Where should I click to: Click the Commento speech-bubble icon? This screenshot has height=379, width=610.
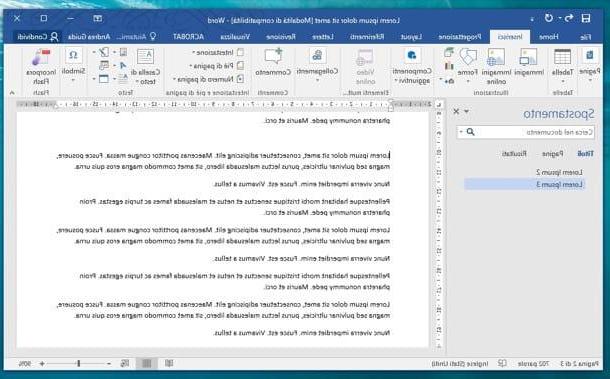click(273, 57)
